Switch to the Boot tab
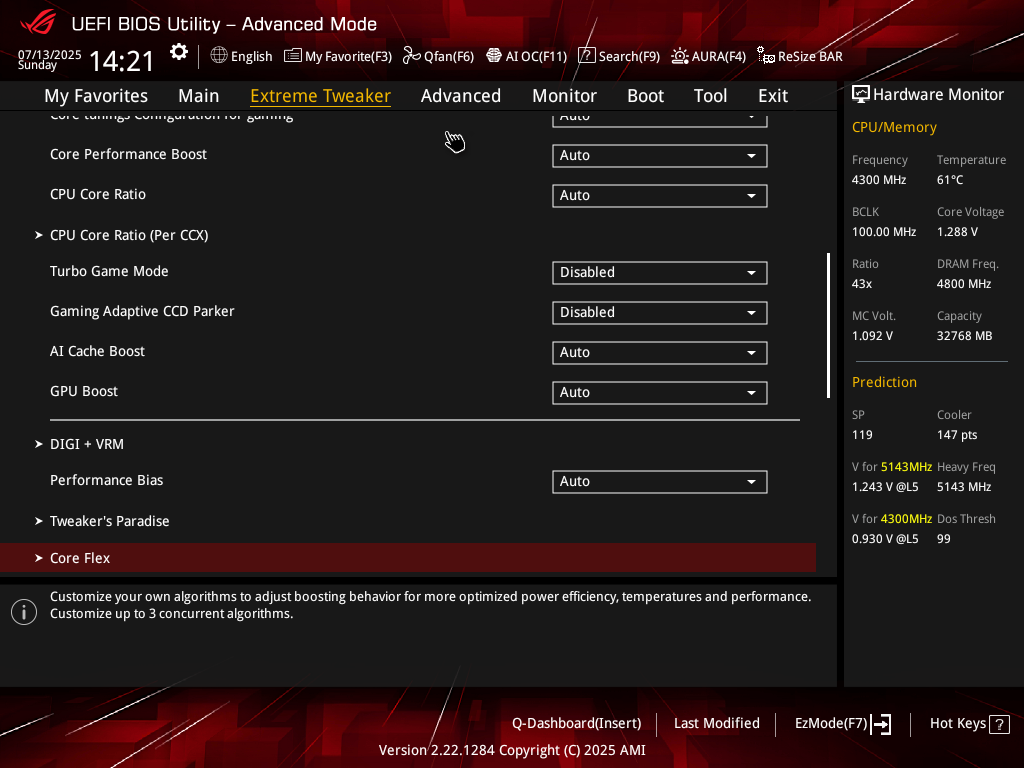Viewport: 1024px width, 768px height. click(x=645, y=96)
